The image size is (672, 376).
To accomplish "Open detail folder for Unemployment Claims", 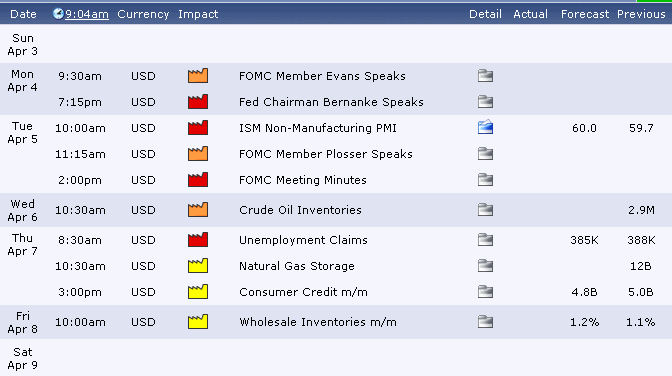I will [x=485, y=240].
